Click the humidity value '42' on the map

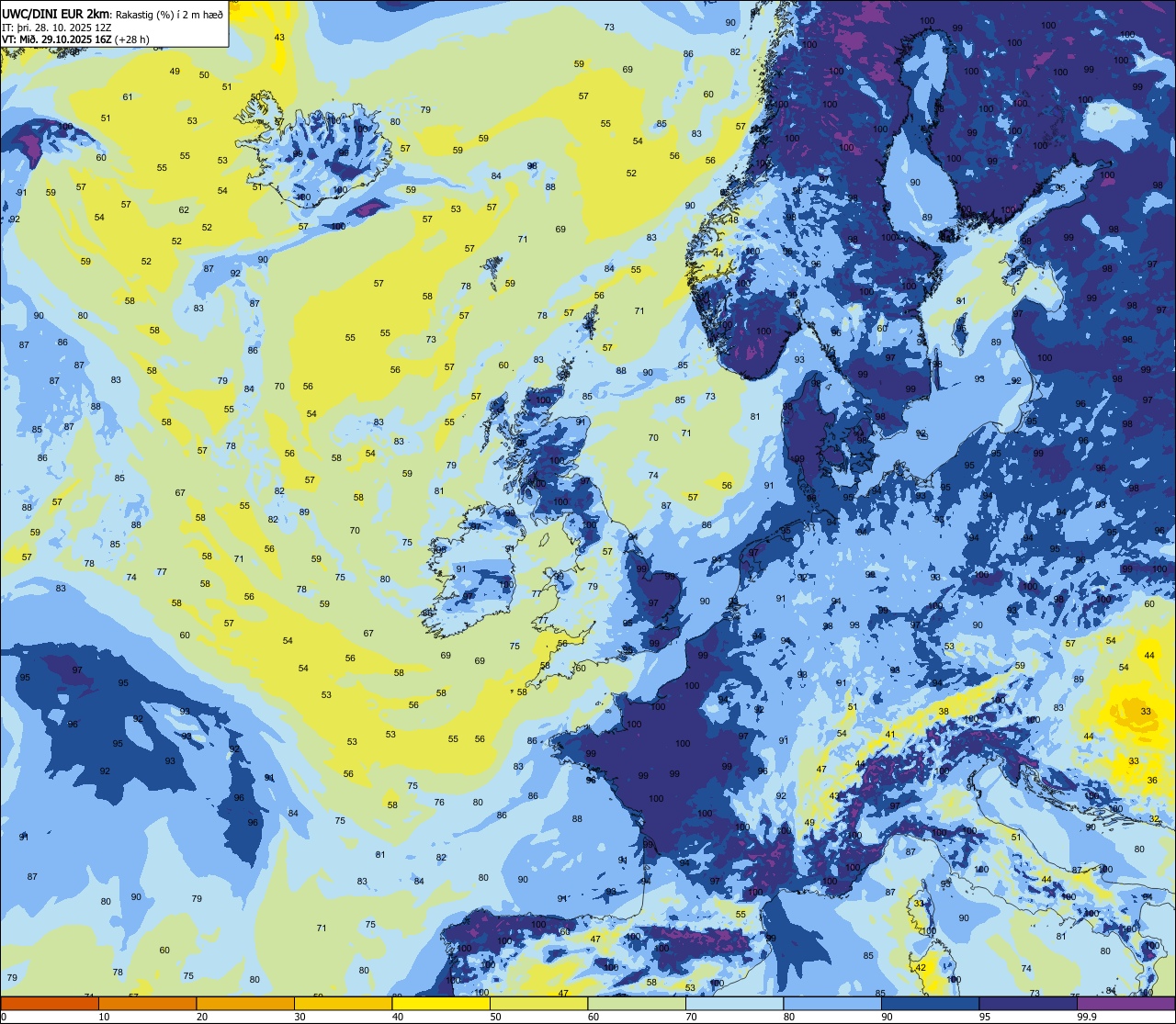(x=921, y=967)
